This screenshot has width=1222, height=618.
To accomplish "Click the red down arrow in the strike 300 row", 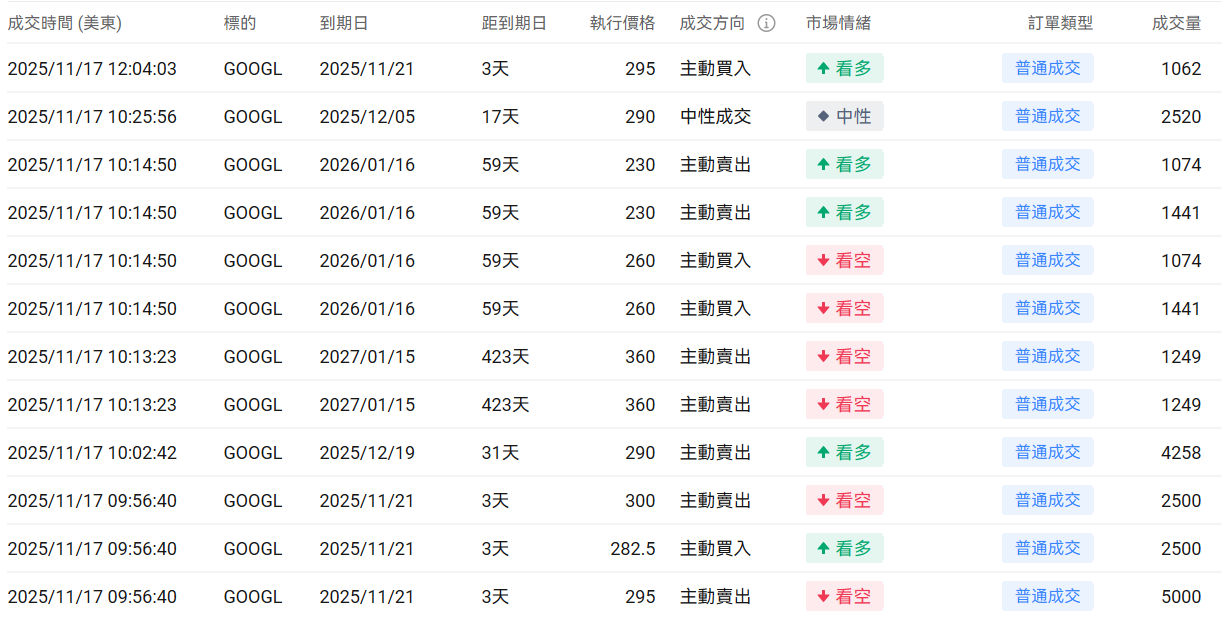I will [x=823, y=501].
